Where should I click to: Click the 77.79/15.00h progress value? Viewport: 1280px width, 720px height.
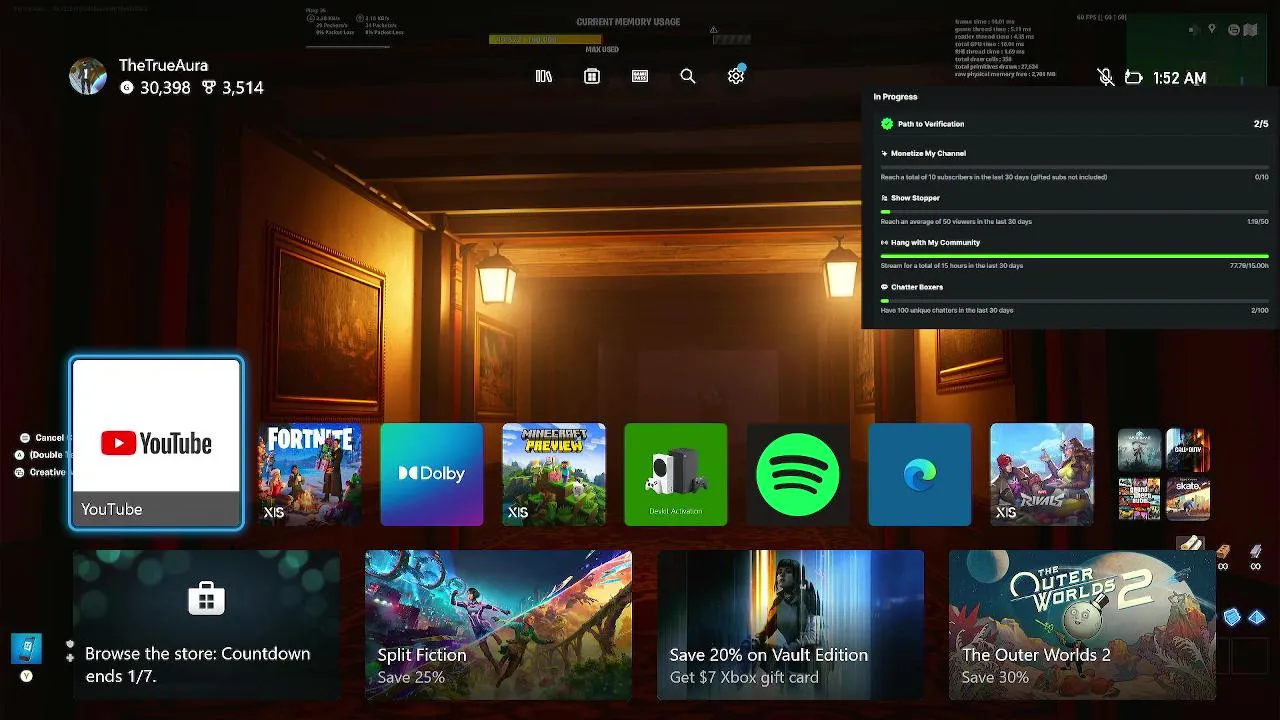1249,266
